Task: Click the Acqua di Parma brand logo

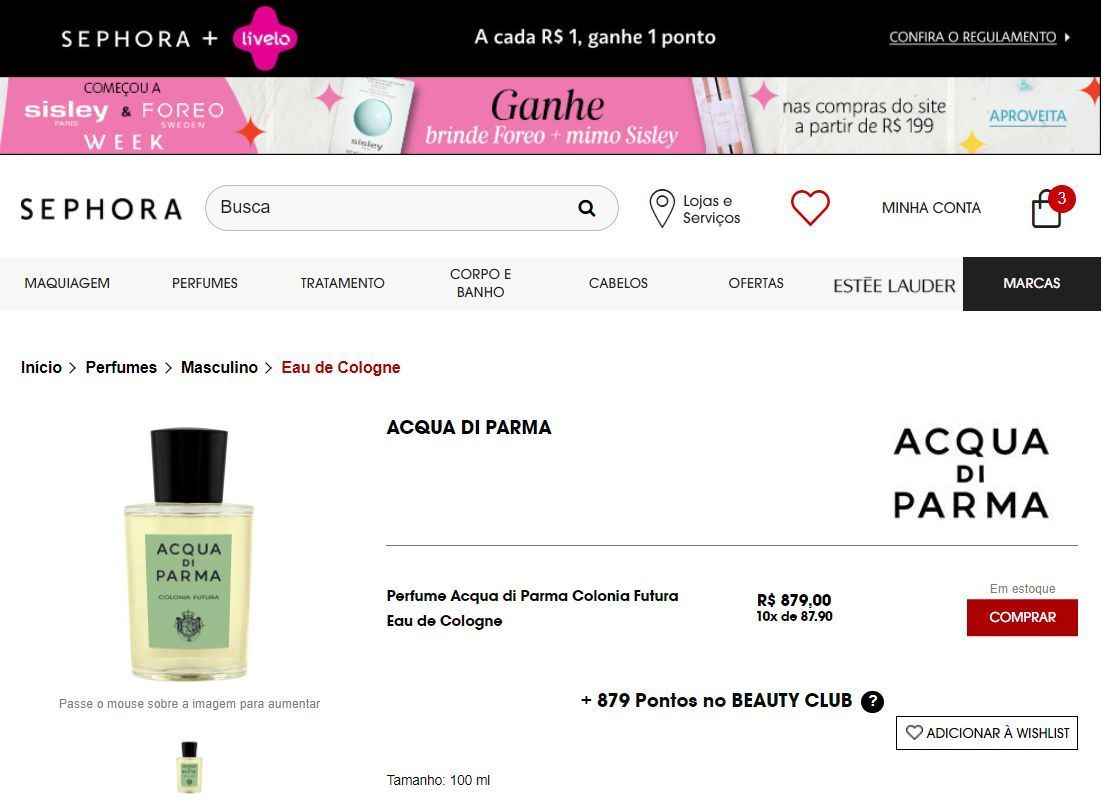Action: pyautogui.click(x=971, y=473)
